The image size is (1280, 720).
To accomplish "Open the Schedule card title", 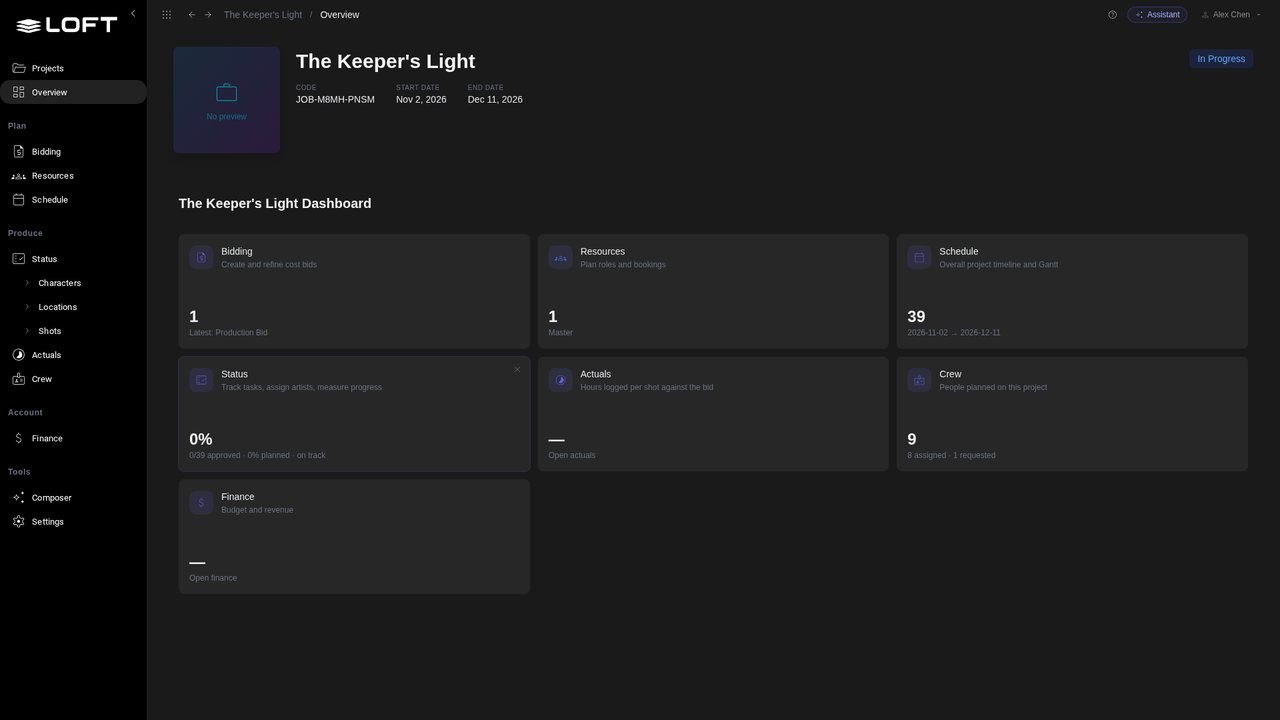I will 959,251.
